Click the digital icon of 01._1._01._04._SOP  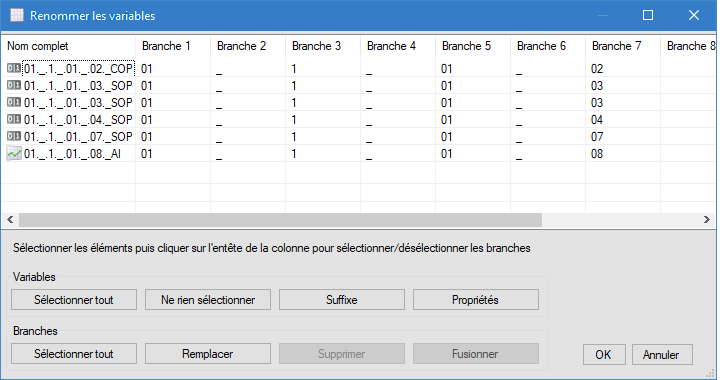tap(14, 120)
